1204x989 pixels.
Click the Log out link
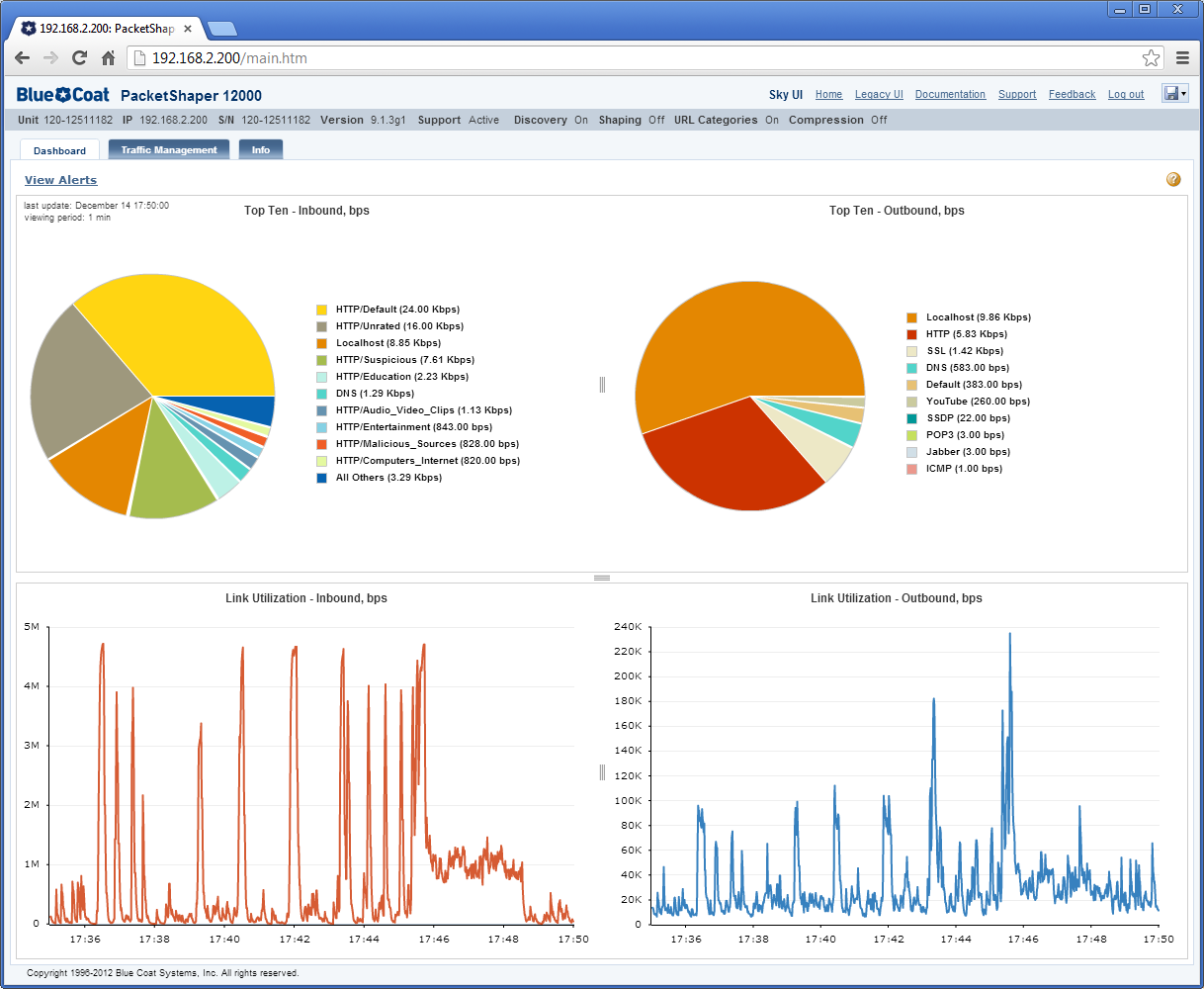(x=1126, y=95)
